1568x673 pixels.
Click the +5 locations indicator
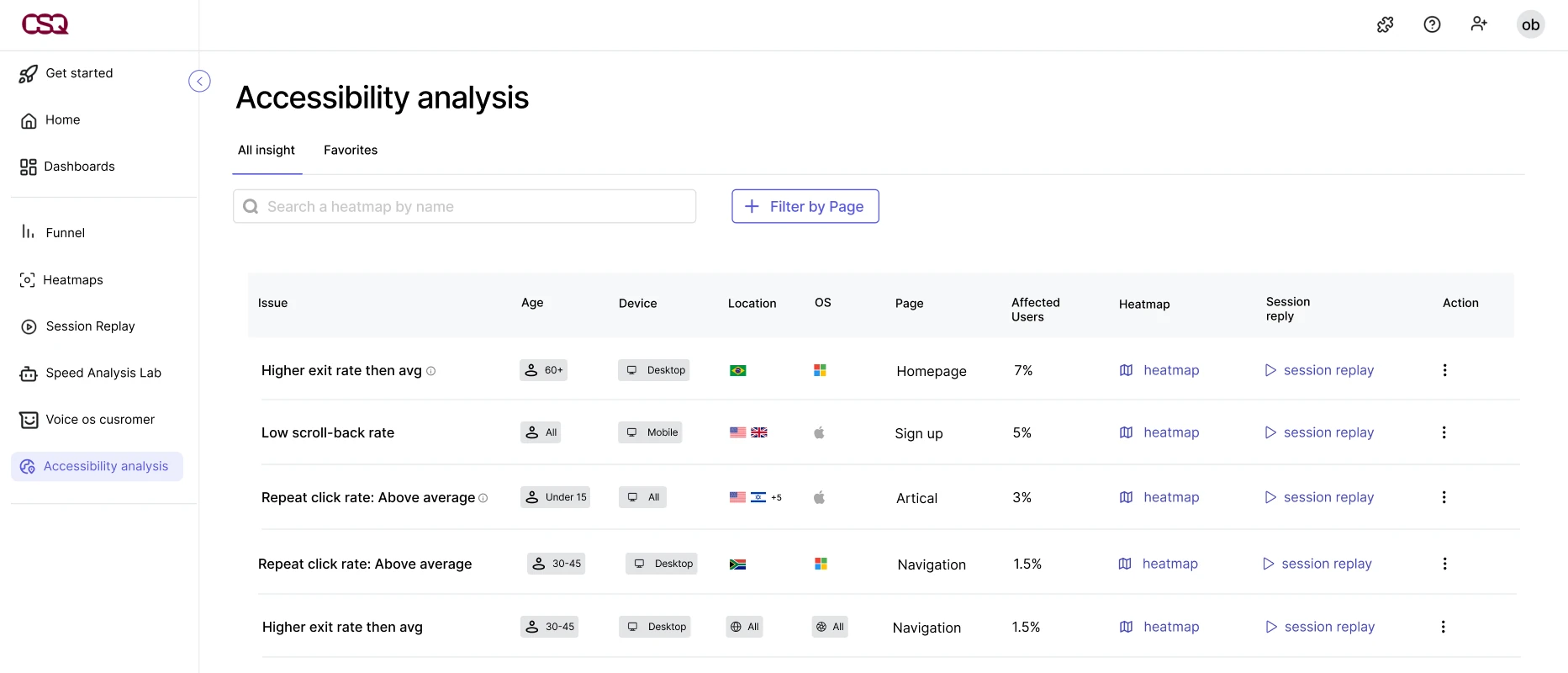pyautogui.click(x=777, y=497)
